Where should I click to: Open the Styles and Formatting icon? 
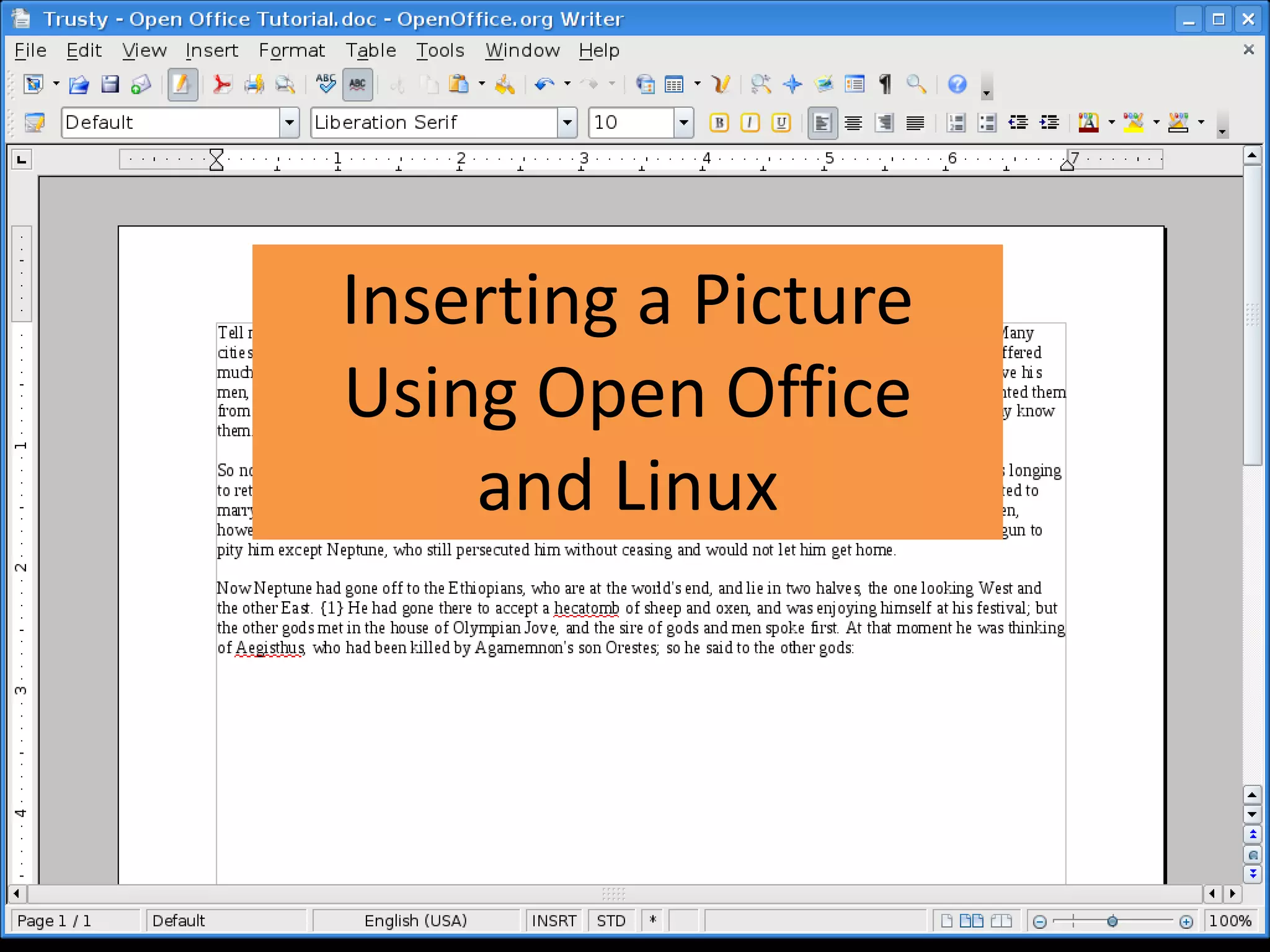[35, 122]
